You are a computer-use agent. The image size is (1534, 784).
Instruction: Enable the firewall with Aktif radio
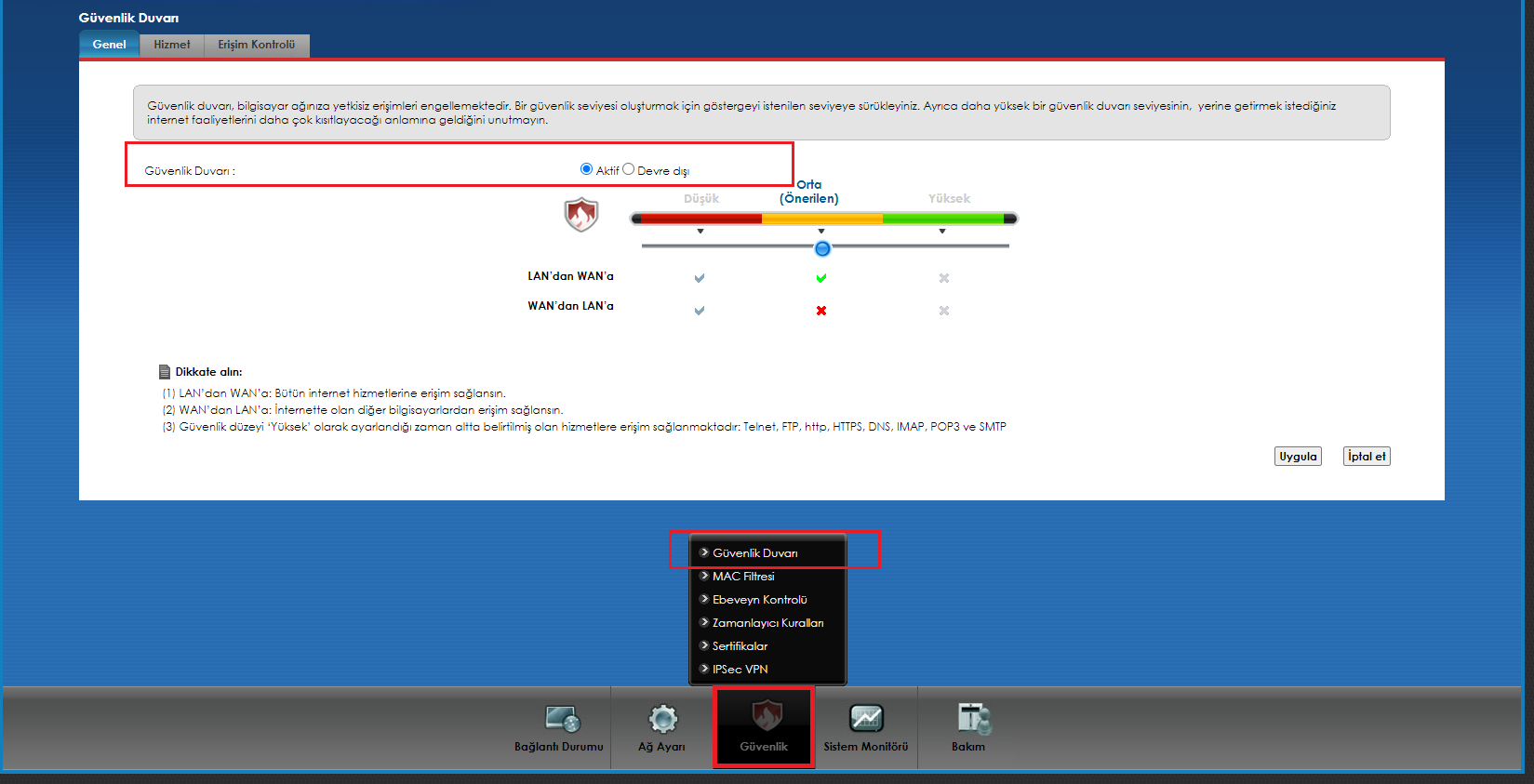(586, 169)
